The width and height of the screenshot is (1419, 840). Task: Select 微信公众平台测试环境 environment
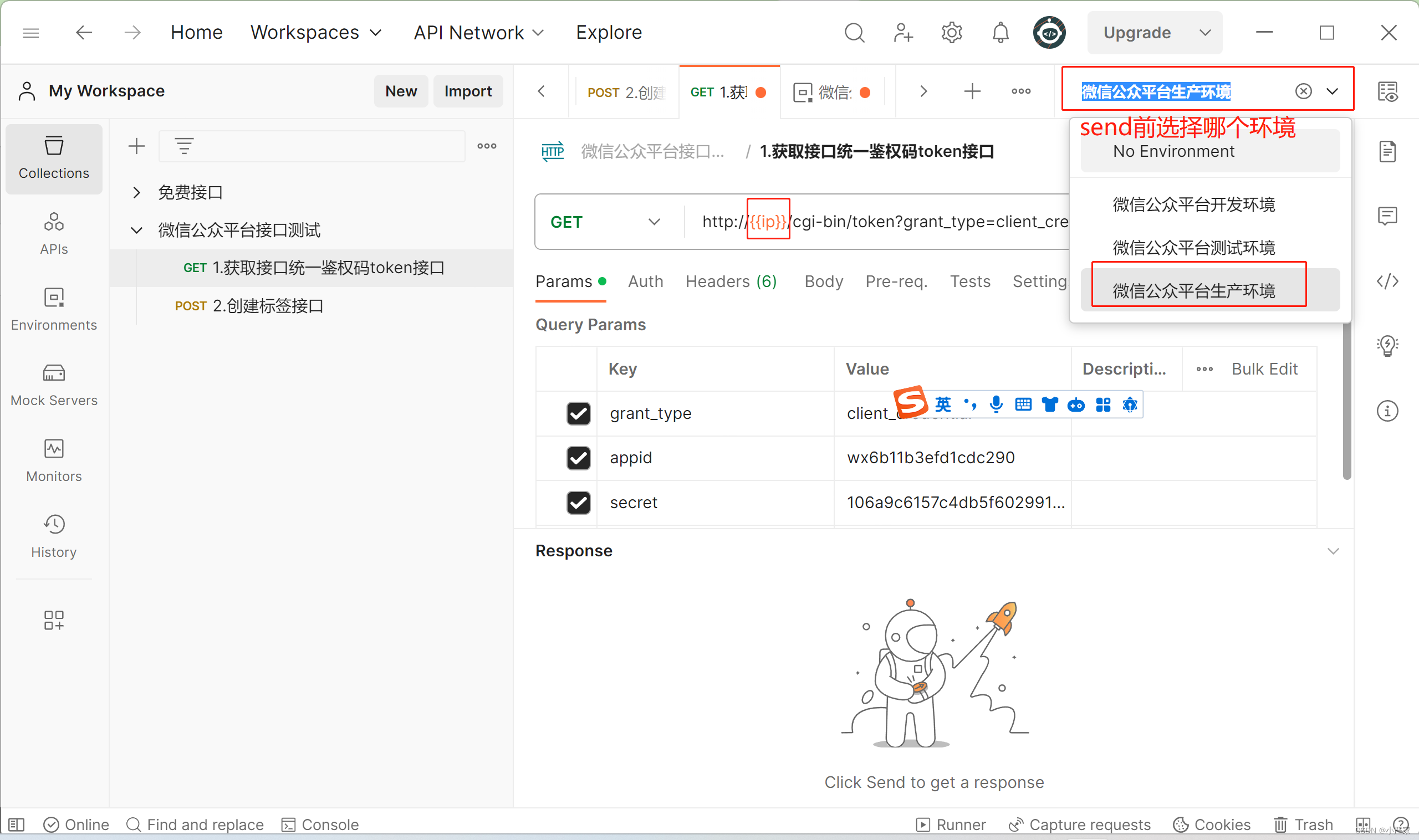click(1210, 247)
